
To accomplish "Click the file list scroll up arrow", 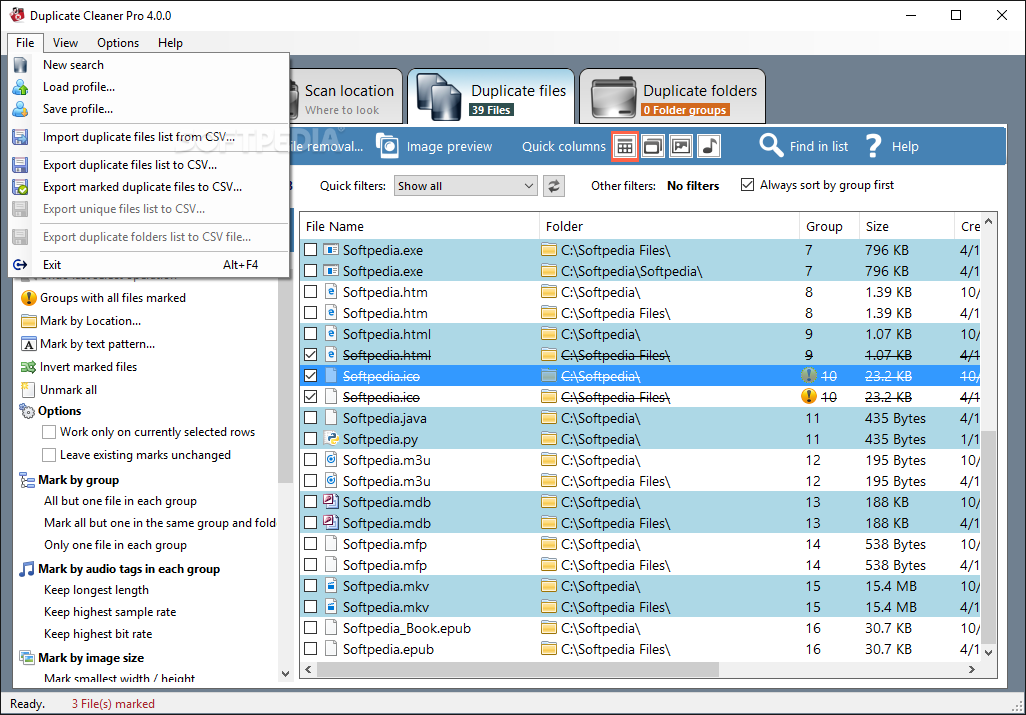I will pyautogui.click(x=989, y=222).
